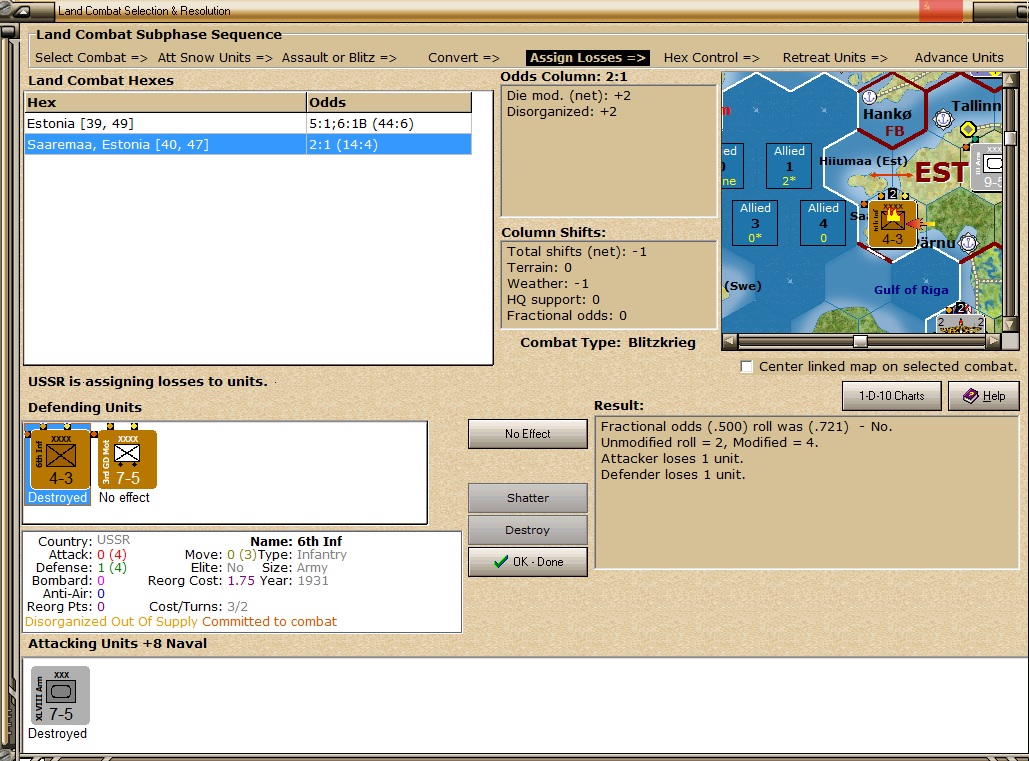Click the Help book icon
1029x761 pixels.
(970, 396)
